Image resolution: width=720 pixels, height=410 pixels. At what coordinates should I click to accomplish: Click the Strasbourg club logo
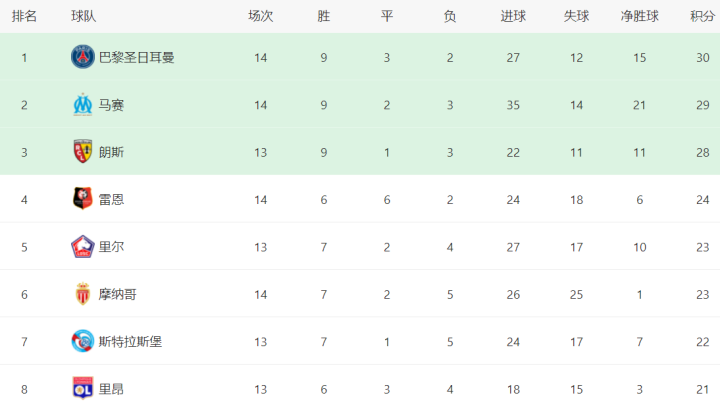(82, 341)
